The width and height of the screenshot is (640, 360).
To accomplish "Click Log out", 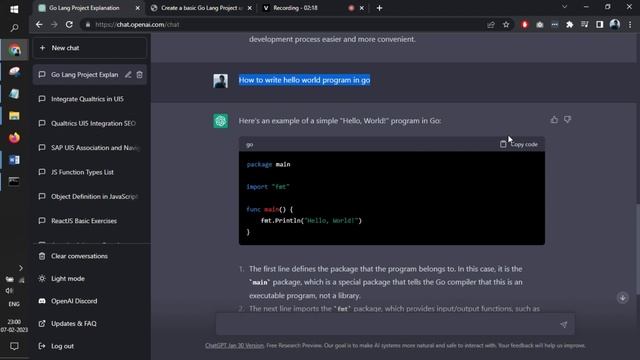I will [x=89, y=346].
